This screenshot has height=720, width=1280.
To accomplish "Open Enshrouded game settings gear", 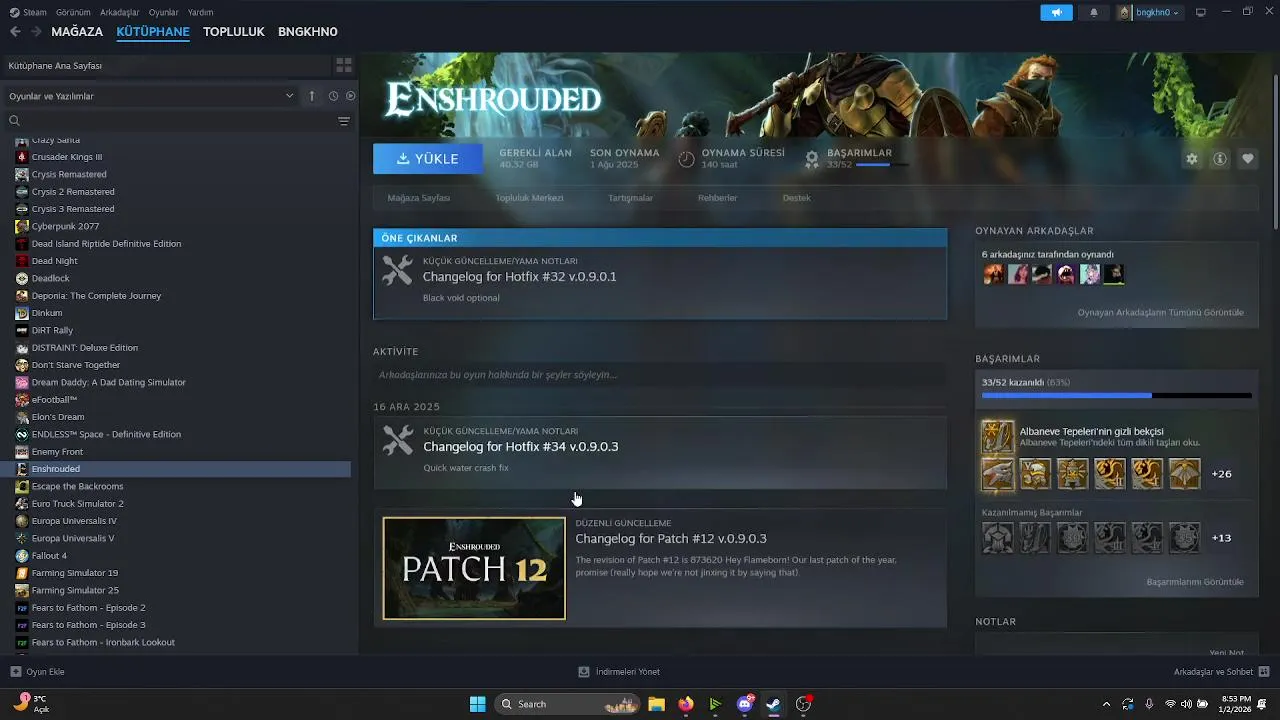I will [x=1192, y=159].
